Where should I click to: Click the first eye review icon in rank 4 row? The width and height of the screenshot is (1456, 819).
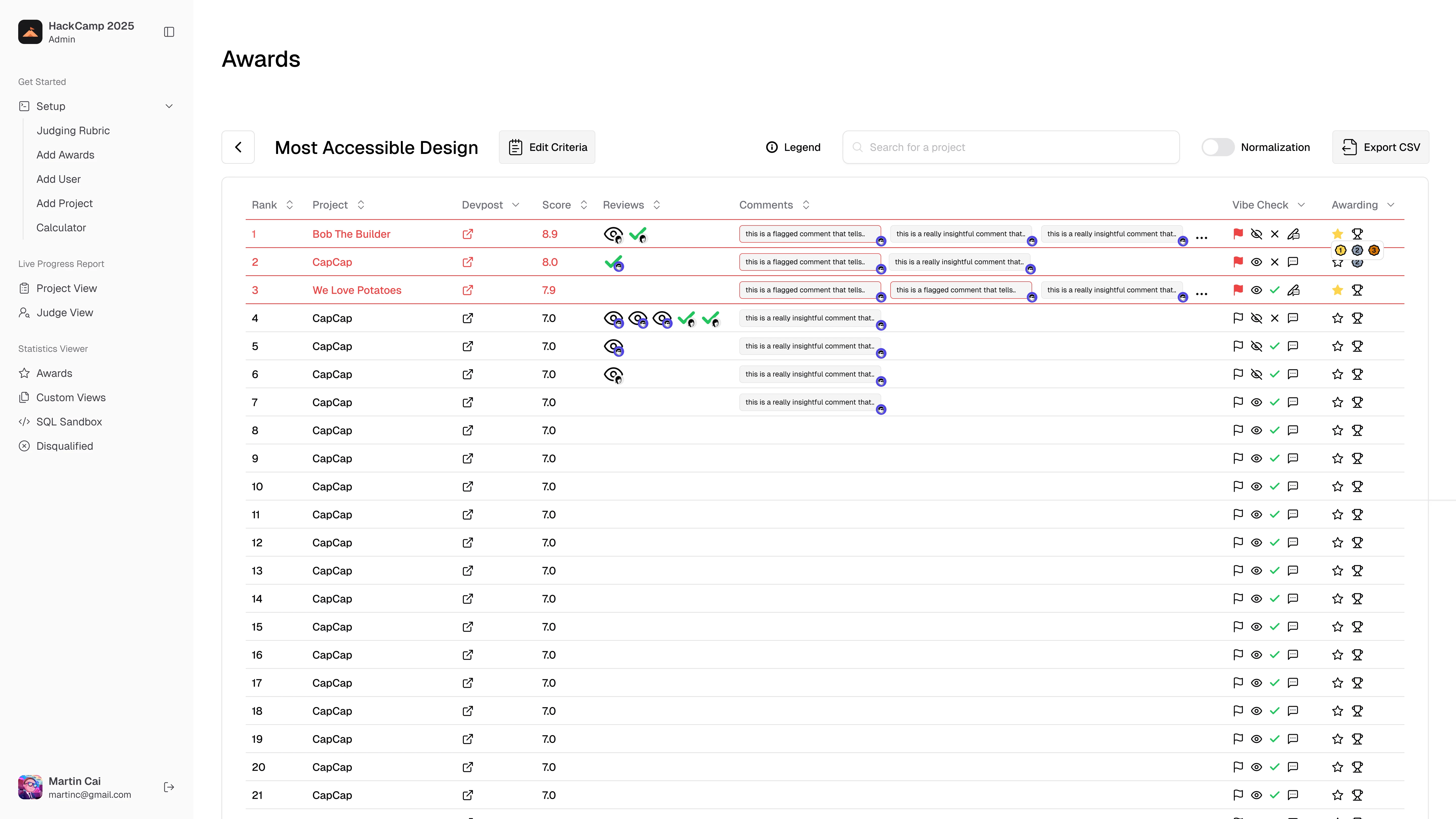613,319
